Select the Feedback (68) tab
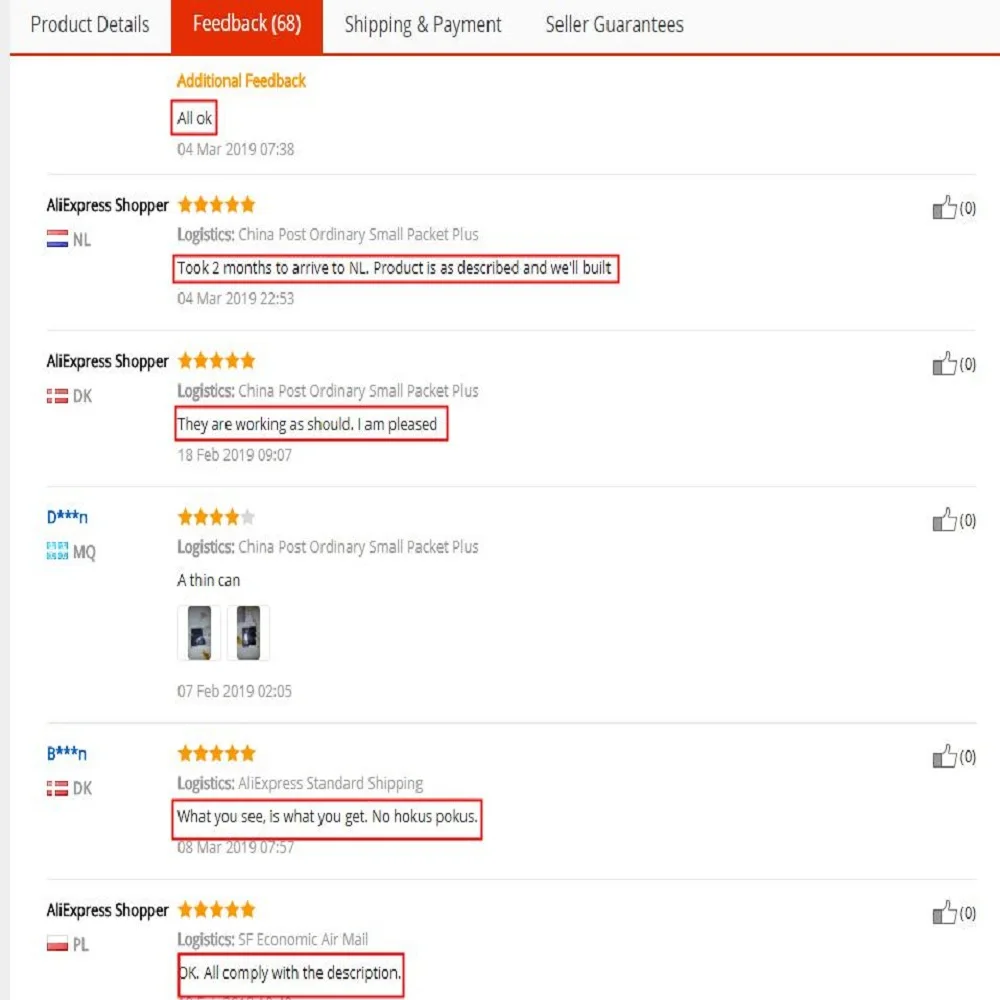The height and width of the screenshot is (1000, 1000). point(247,24)
